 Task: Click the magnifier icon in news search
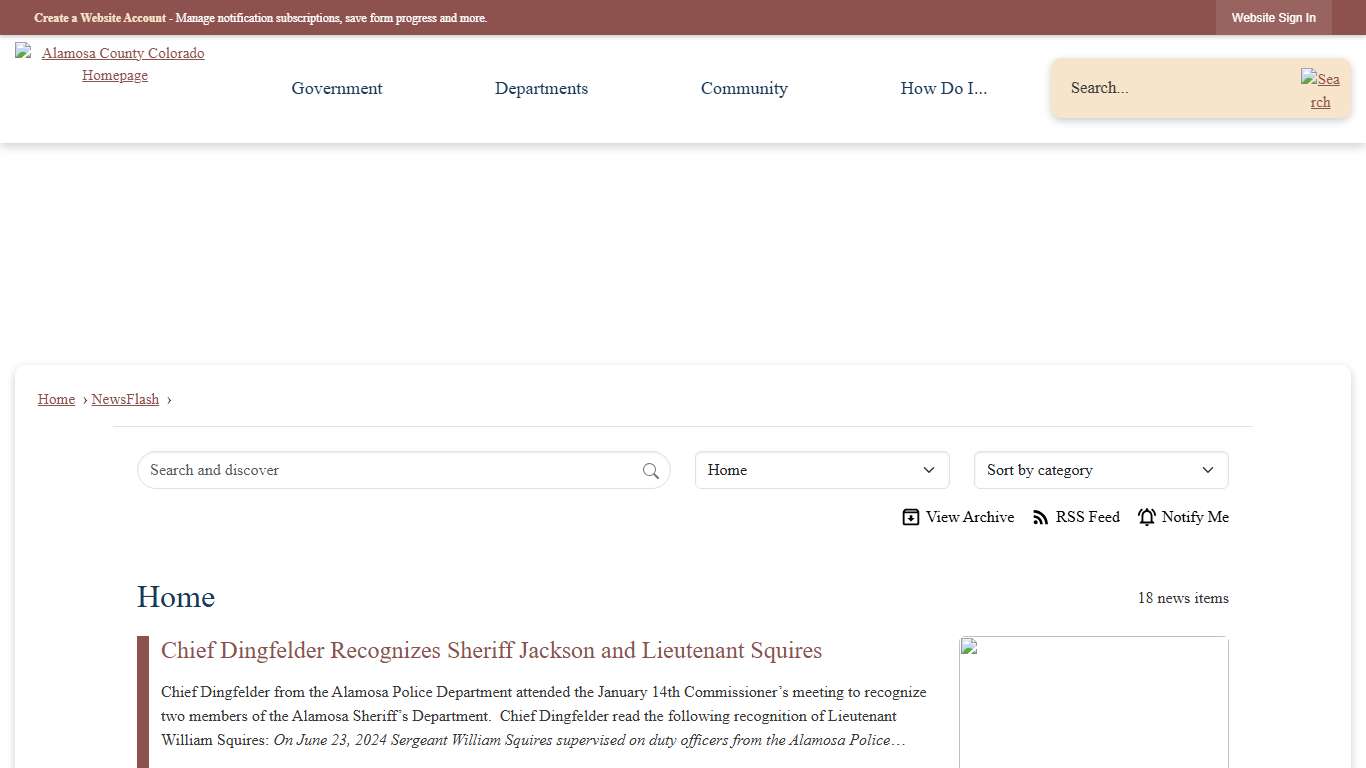pos(651,471)
